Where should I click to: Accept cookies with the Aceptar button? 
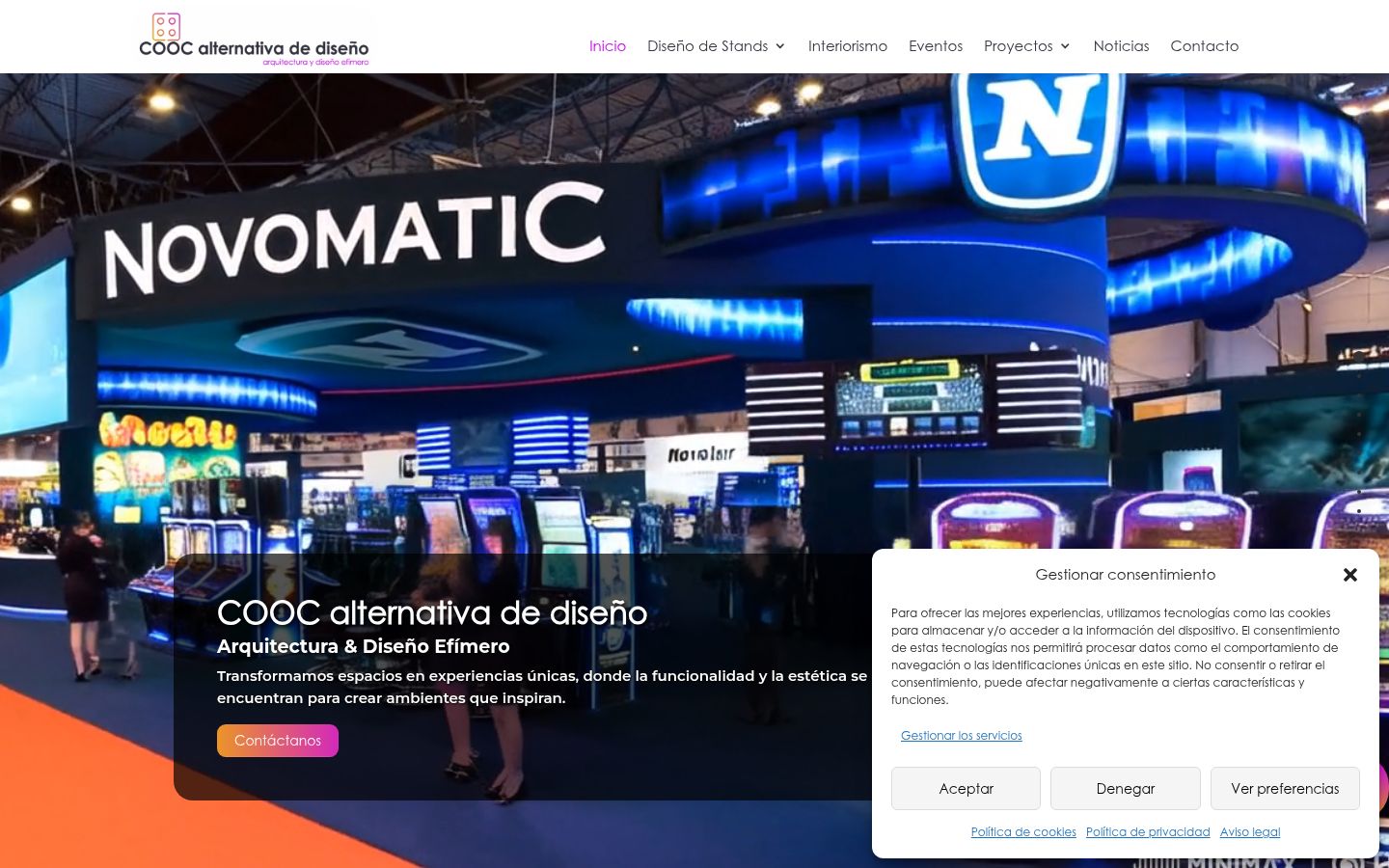pos(966,789)
